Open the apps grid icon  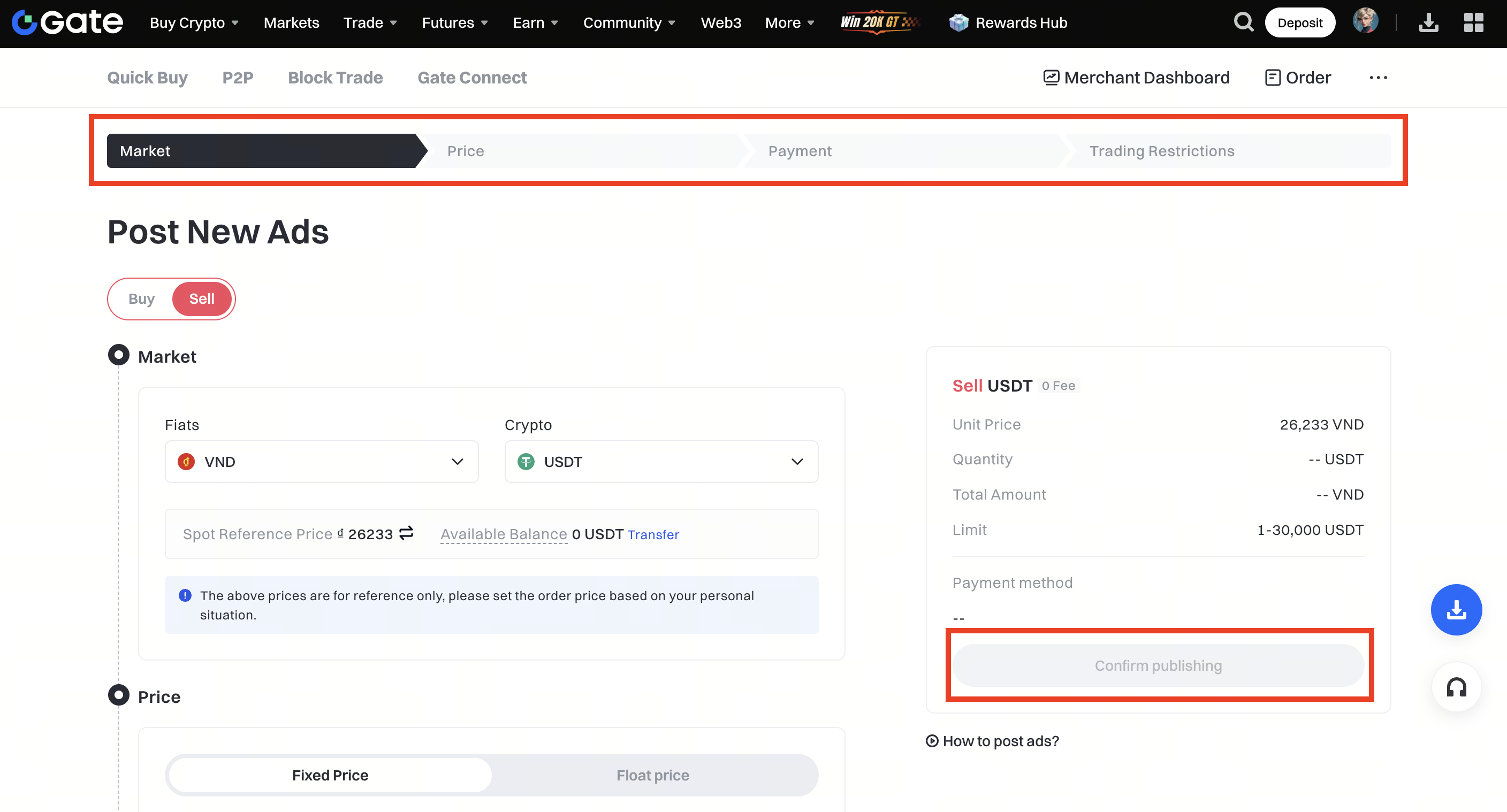[x=1473, y=23]
